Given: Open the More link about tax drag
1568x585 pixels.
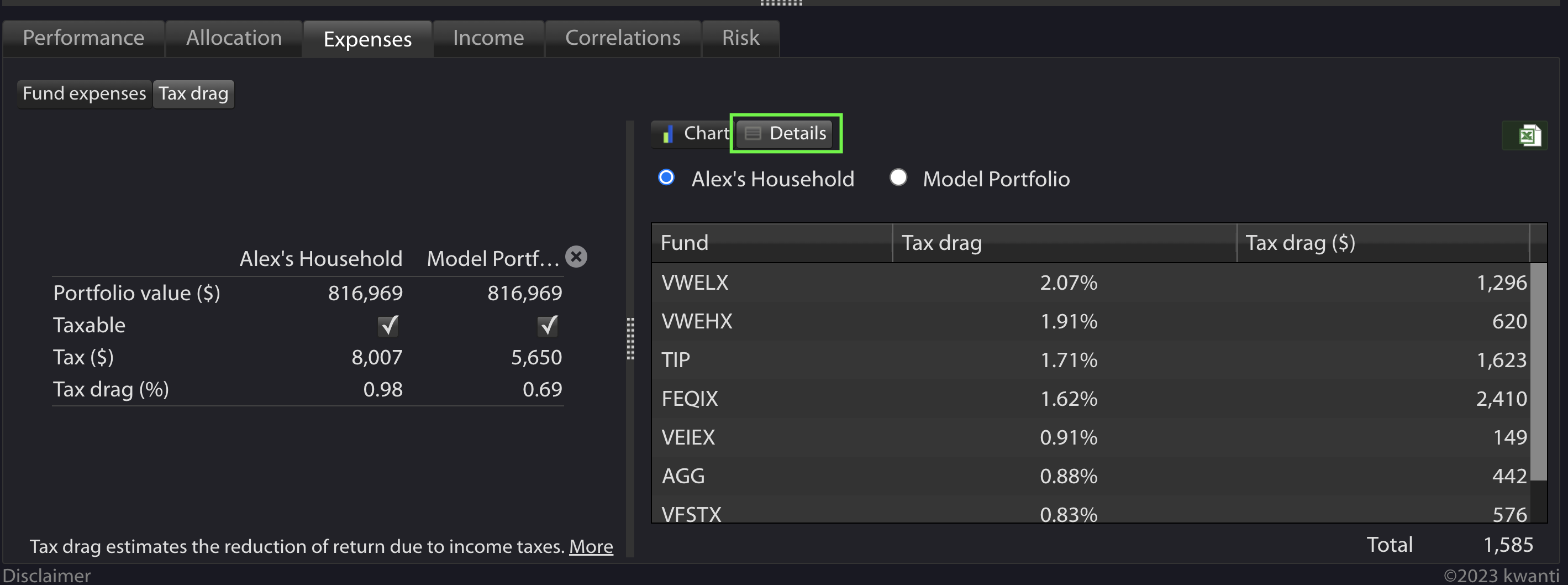Looking at the screenshot, I should (591, 547).
